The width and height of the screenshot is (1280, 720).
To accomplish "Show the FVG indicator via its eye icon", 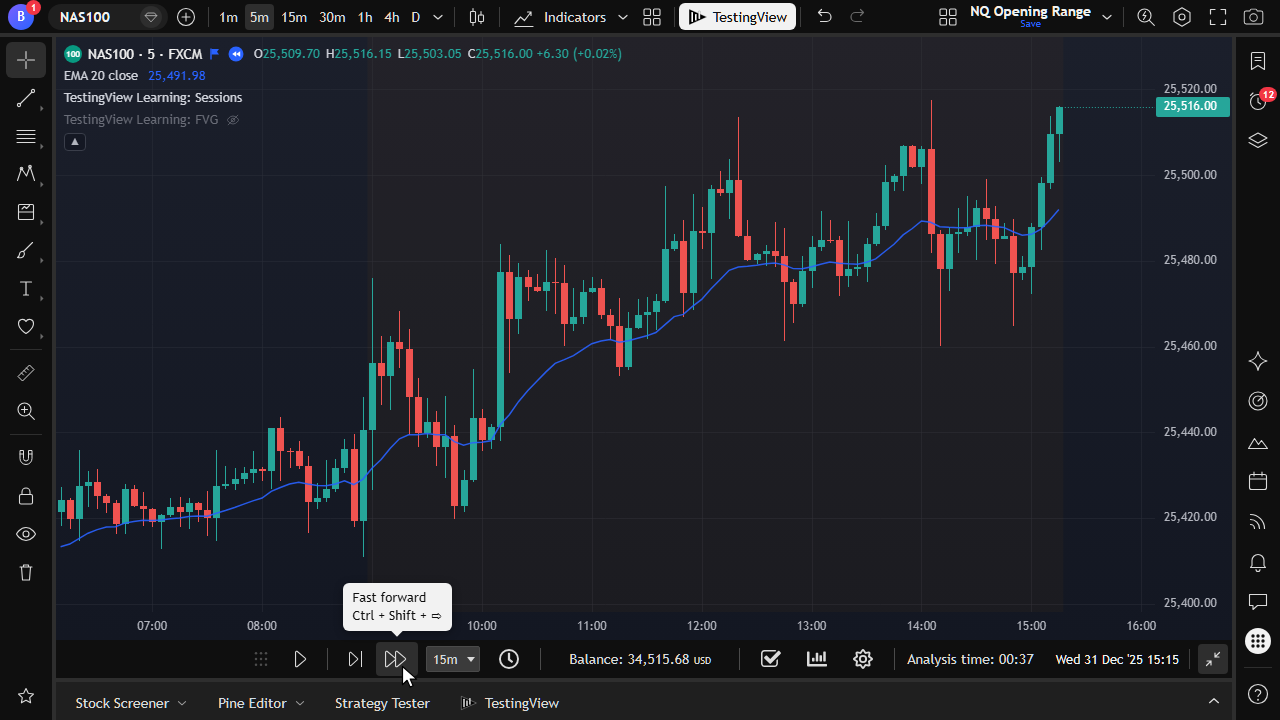I will coord(233,120).
